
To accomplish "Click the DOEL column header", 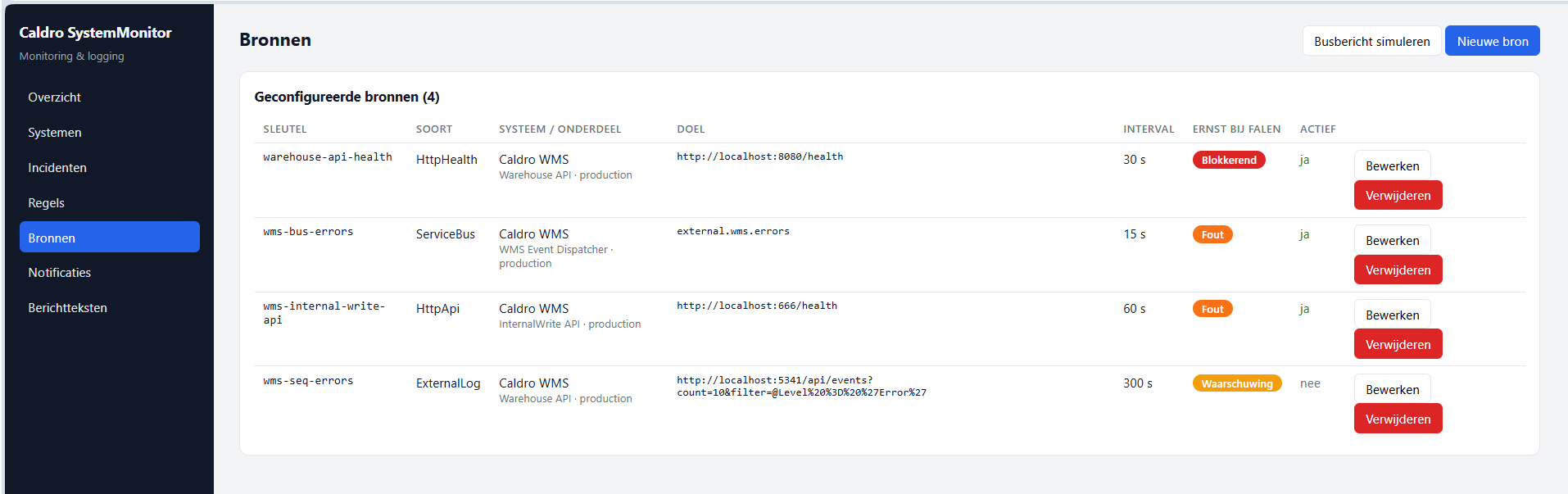I will (x=691, y=129).
